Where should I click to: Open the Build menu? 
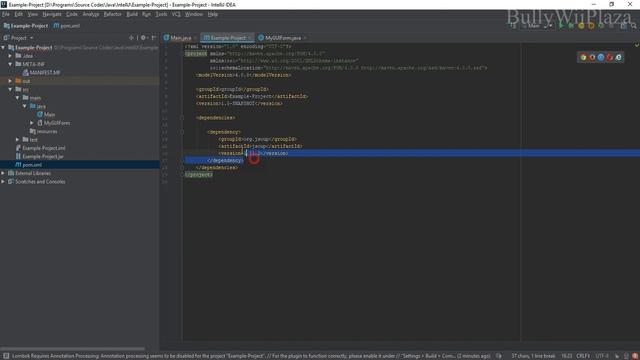click(132, 14)
